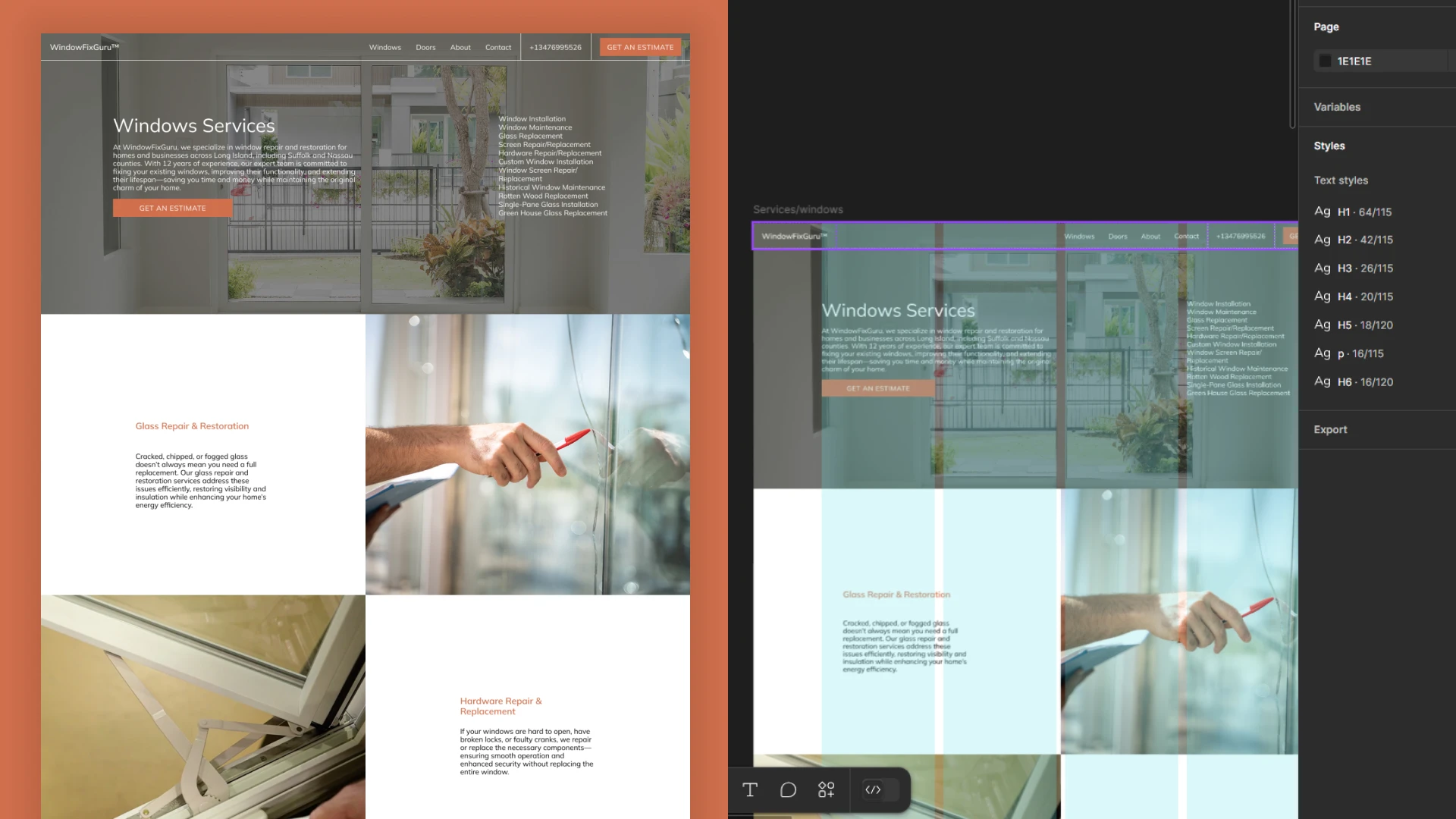This screenshot has height=819, width=1456.
Task: Expand the Variables section
Action: pyautogui.click(x=1337, y=108)
